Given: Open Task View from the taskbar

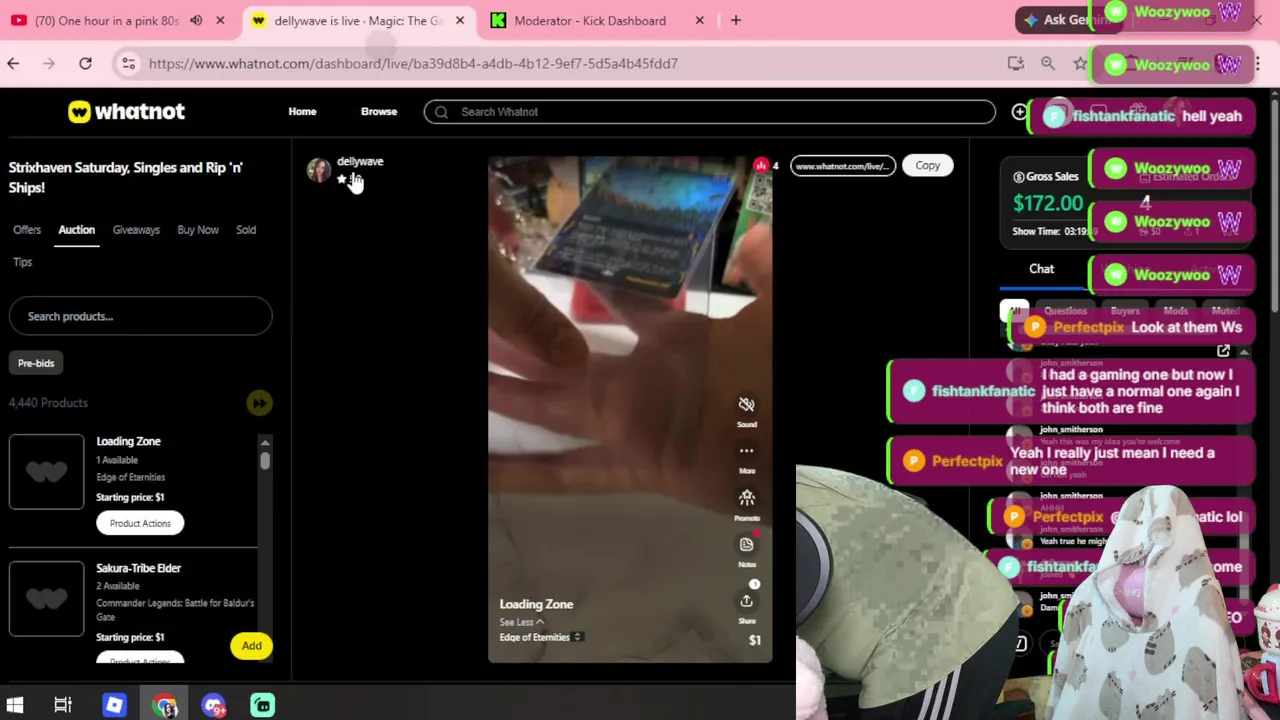Looking at the screenshot, I should (x=63, y=705).
